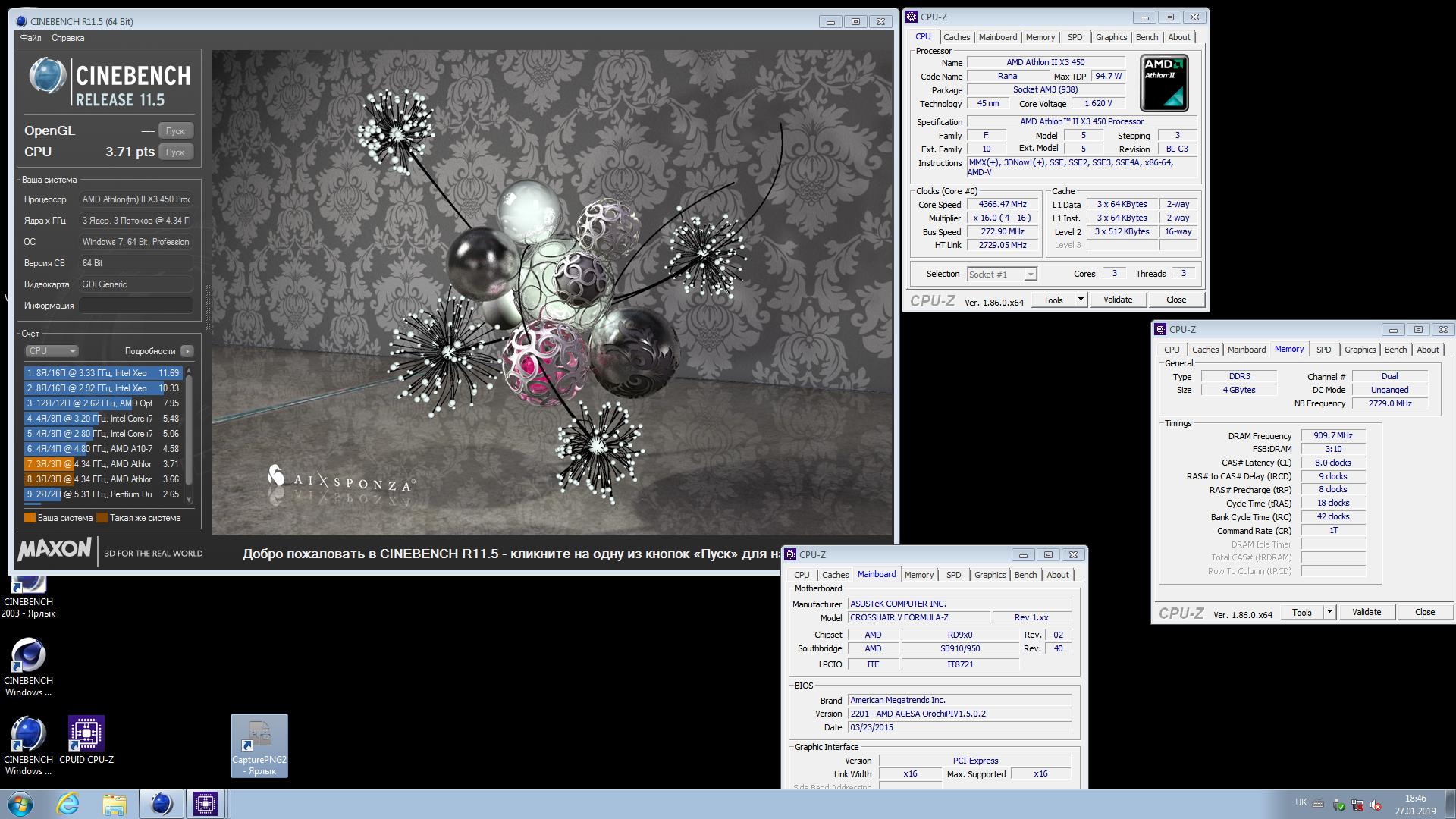
Task: Open system icon of CPU-Z processor window
Action: coord(912,17)
